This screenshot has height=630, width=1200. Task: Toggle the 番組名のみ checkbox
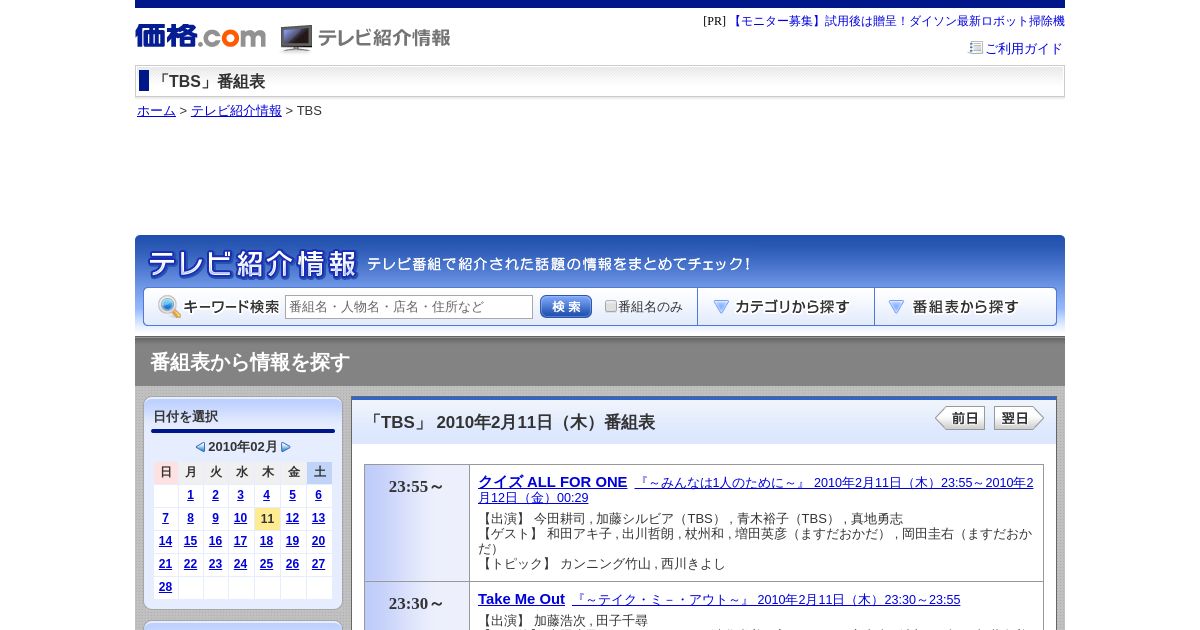point(611,306)
